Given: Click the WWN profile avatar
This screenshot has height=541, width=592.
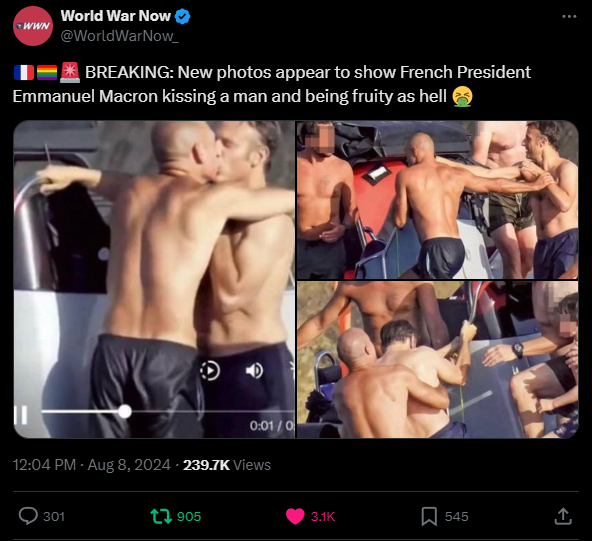Looking at the screenshot, I should tap(33, 26).
